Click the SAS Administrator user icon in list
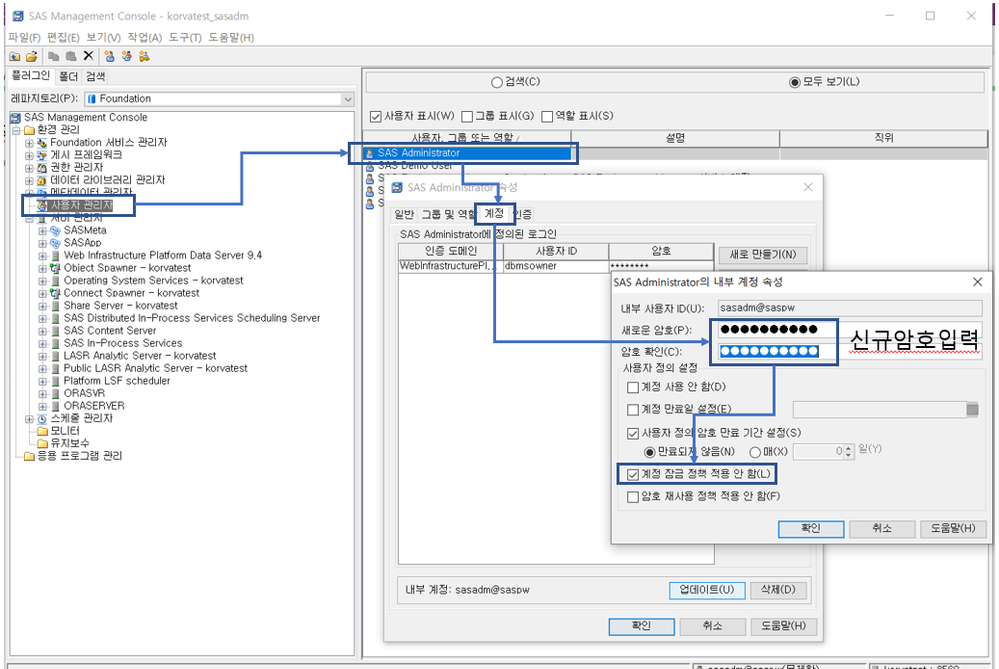Image resolution: width=999 pixels, height=669 pixels. (x=370, y=153)
